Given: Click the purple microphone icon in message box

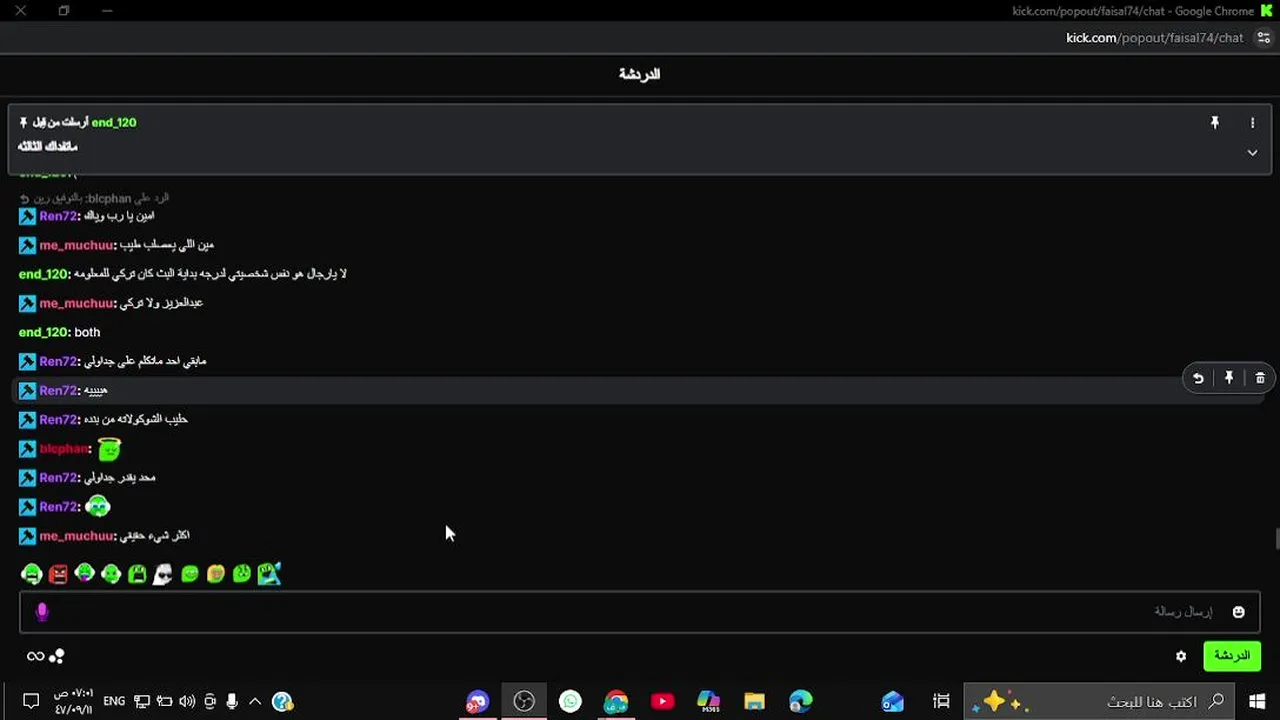Looking at the screenshot, I should [x=42, y=612].
